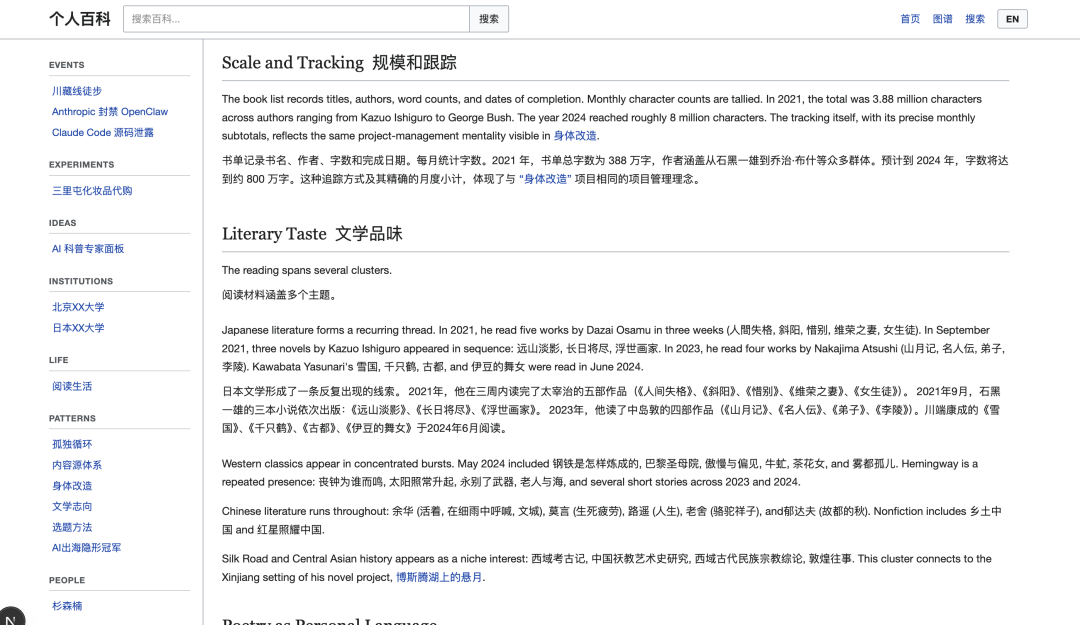Open the 川藏线徒步 entry under EVENTS
Viewport: 1080px width, 625px height.
77,90
